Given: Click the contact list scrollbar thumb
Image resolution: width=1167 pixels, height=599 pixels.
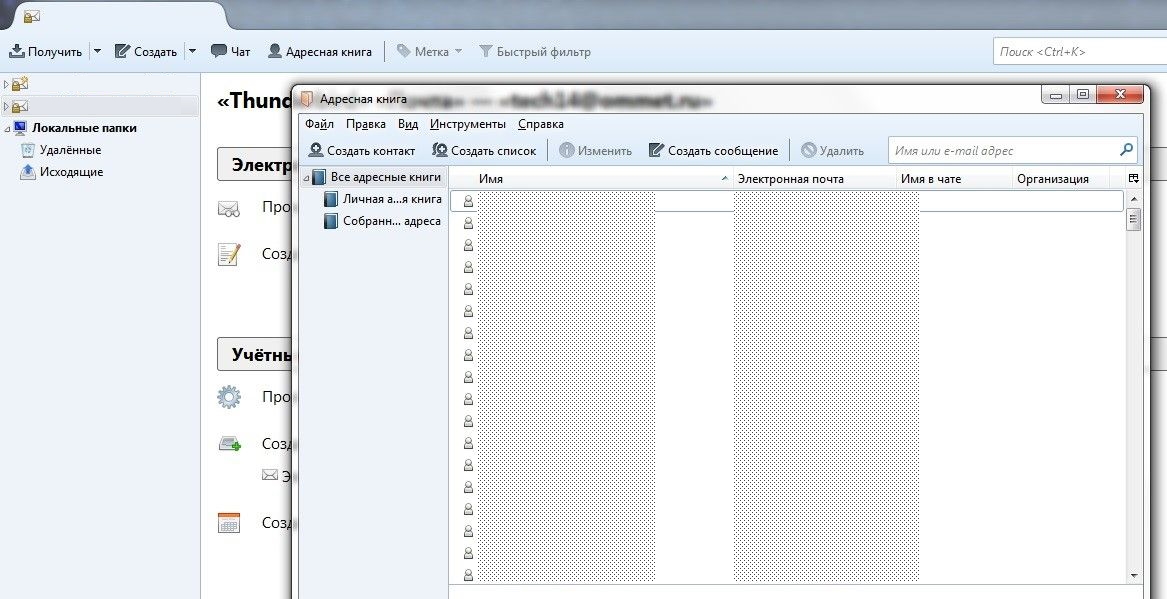Looking at the screenshot, I should click(x=1134, y=220).
